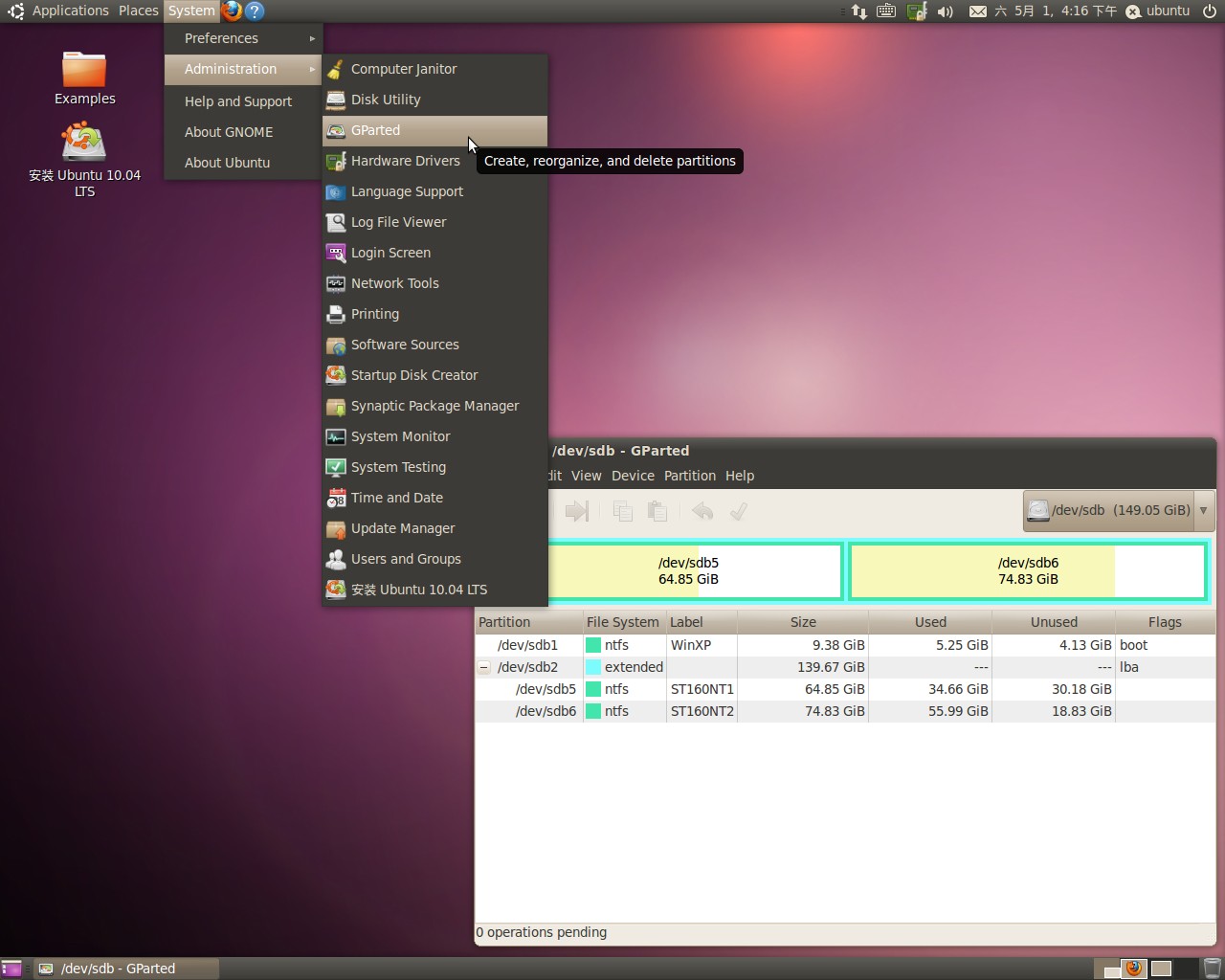The image size is (1225, 980).
Task: Open Startup Disk Creator entry
Action: [434, 375]
